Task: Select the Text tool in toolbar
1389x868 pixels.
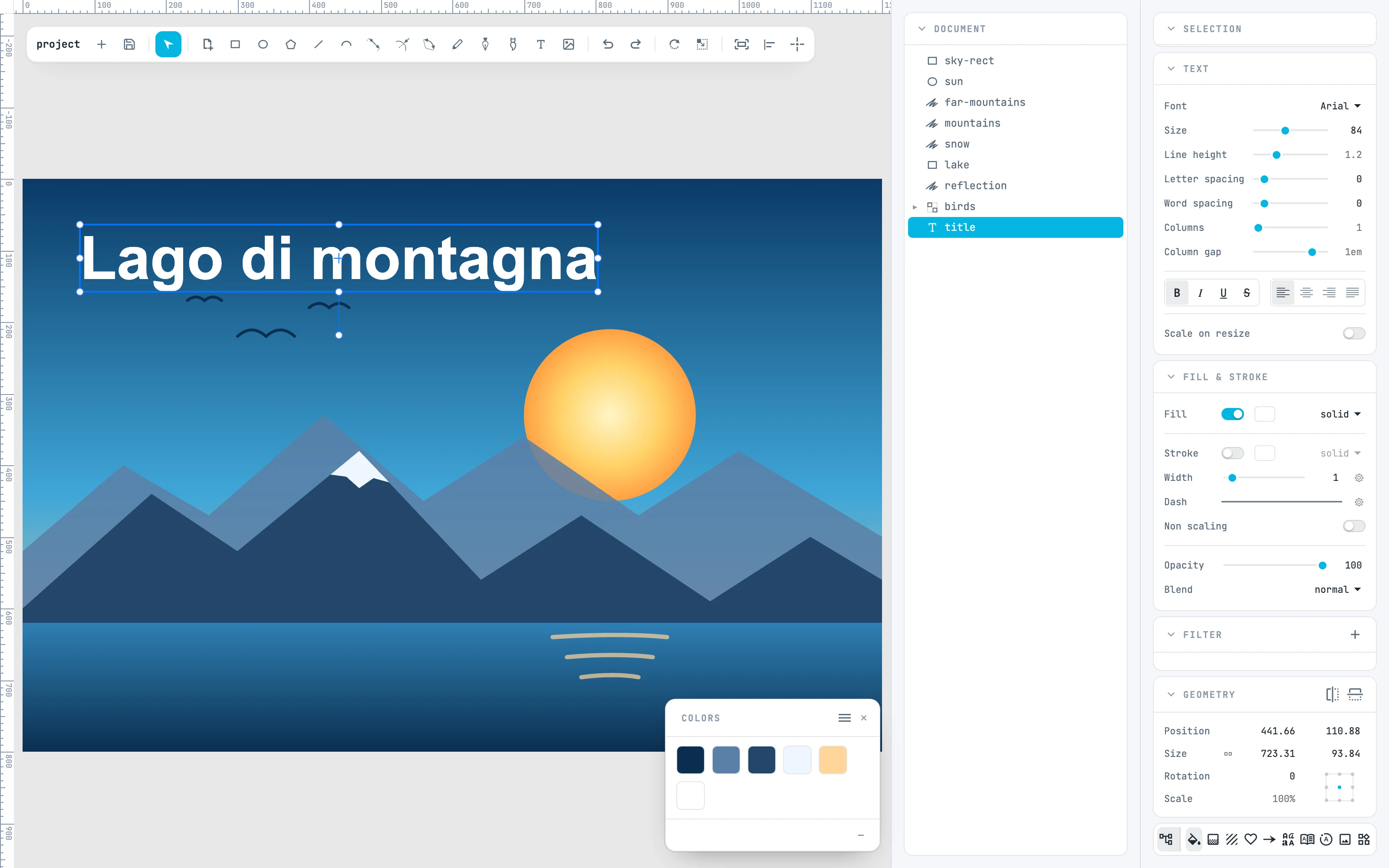Action: [541, 44]
